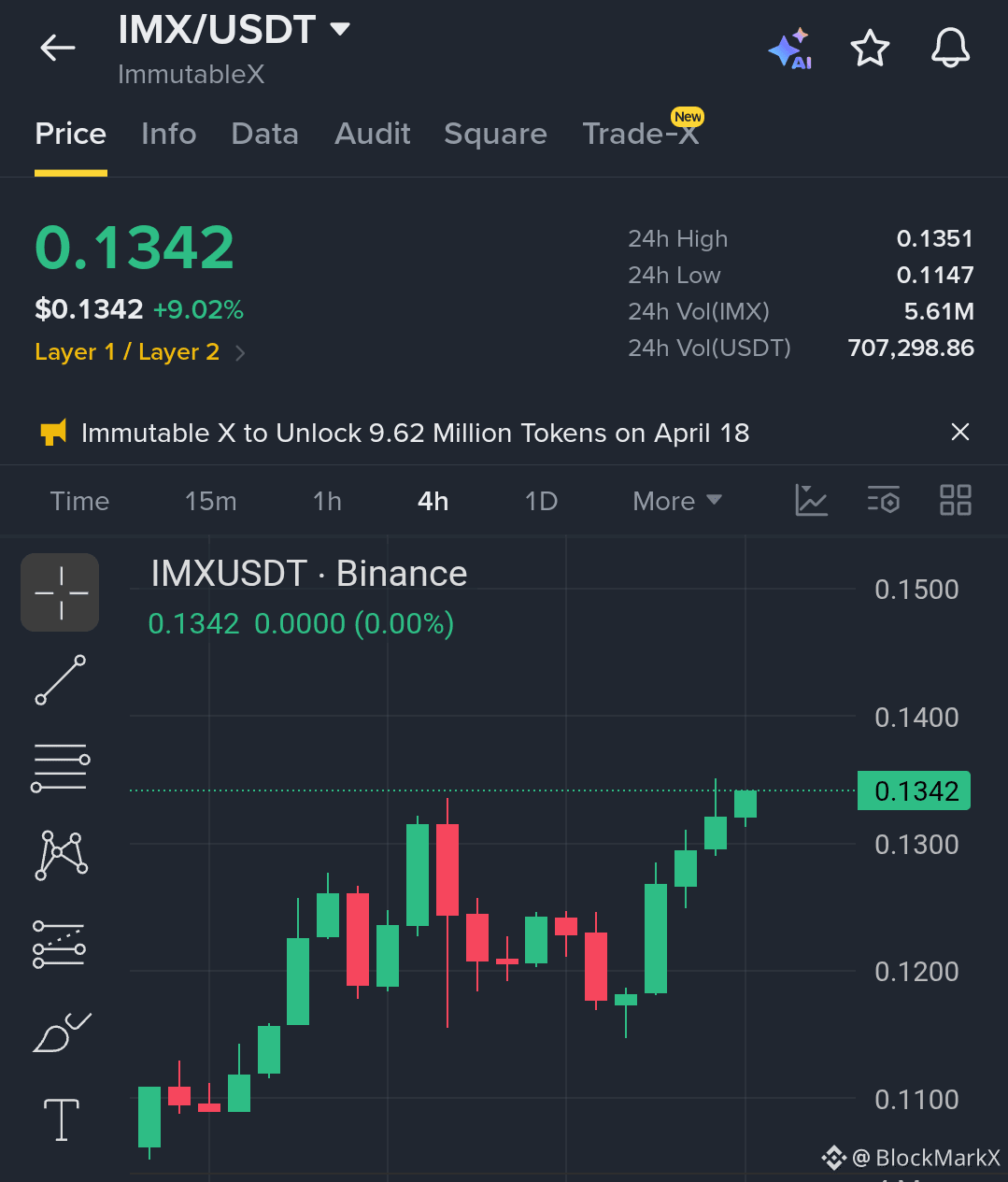1008x1182 pixels.
Task: Tap the 24h High value 0.1351
Action: (x=934, y=238)
